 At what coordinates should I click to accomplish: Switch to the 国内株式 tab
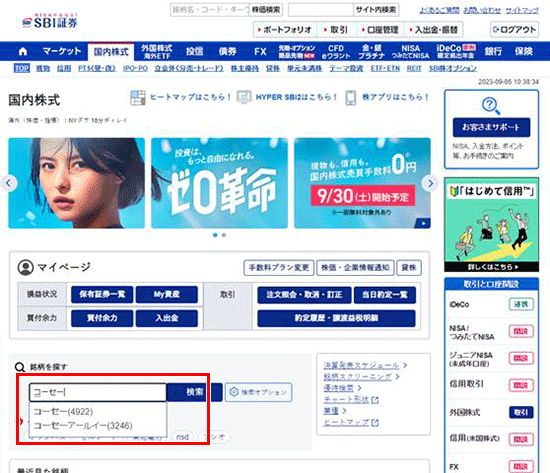tap(111, 52)
